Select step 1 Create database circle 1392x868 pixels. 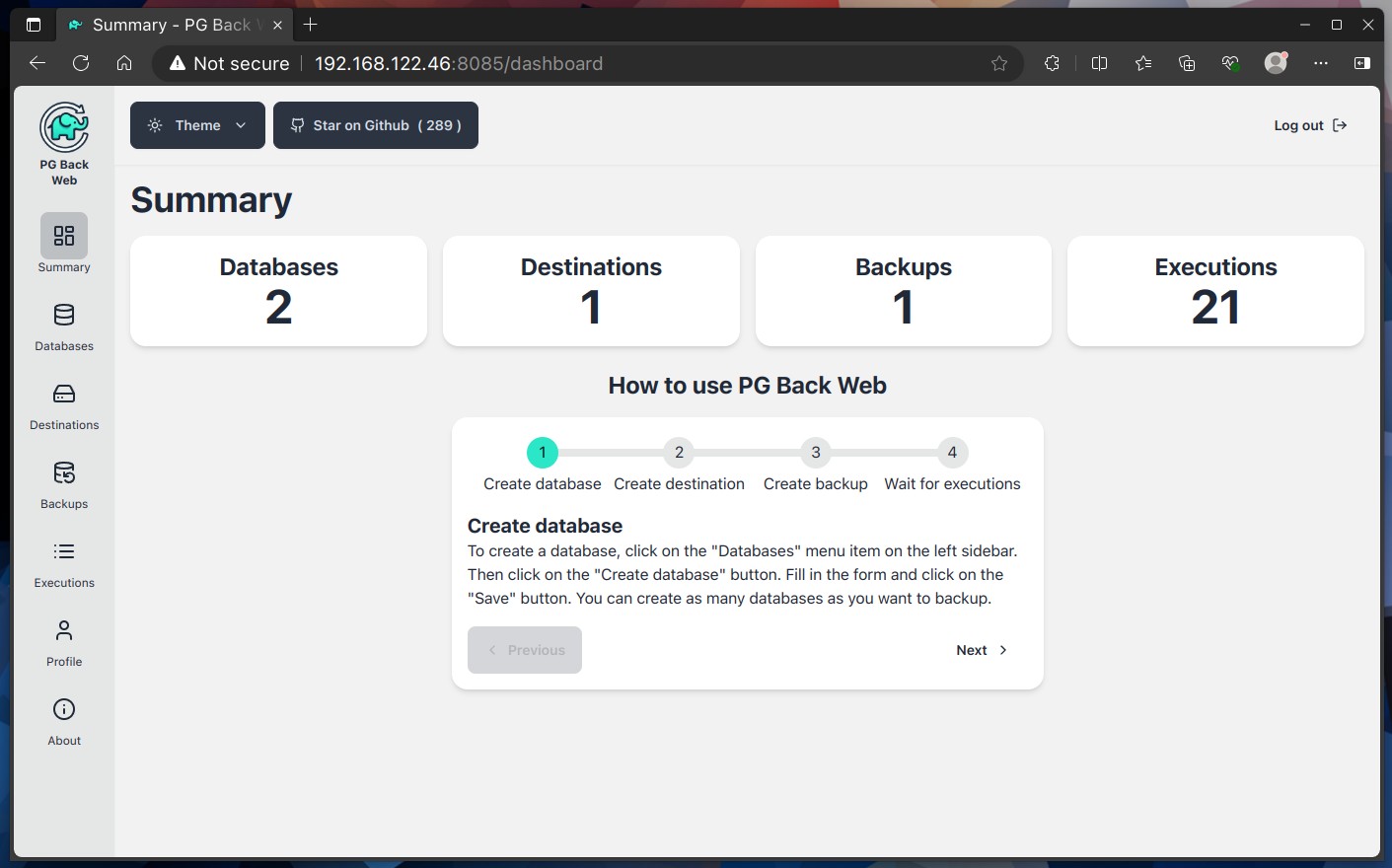[x=543, y=453]
